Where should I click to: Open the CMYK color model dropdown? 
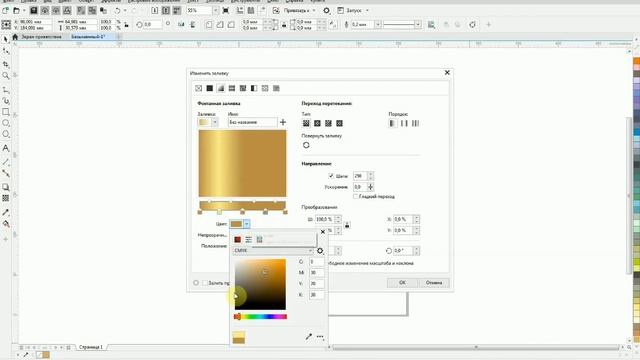[x=273, y=250]
